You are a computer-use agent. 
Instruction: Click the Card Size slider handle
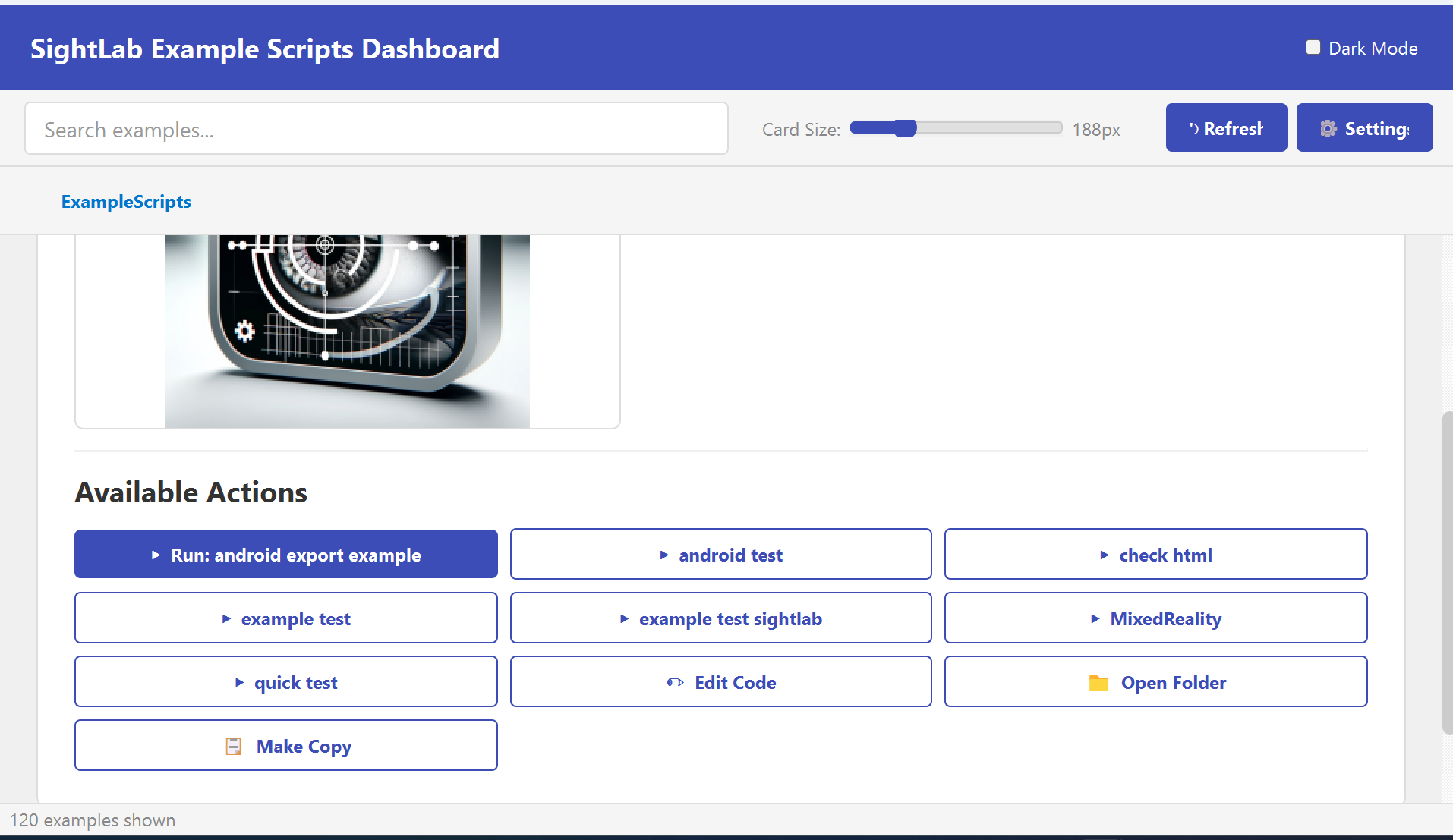click(905, 128)
